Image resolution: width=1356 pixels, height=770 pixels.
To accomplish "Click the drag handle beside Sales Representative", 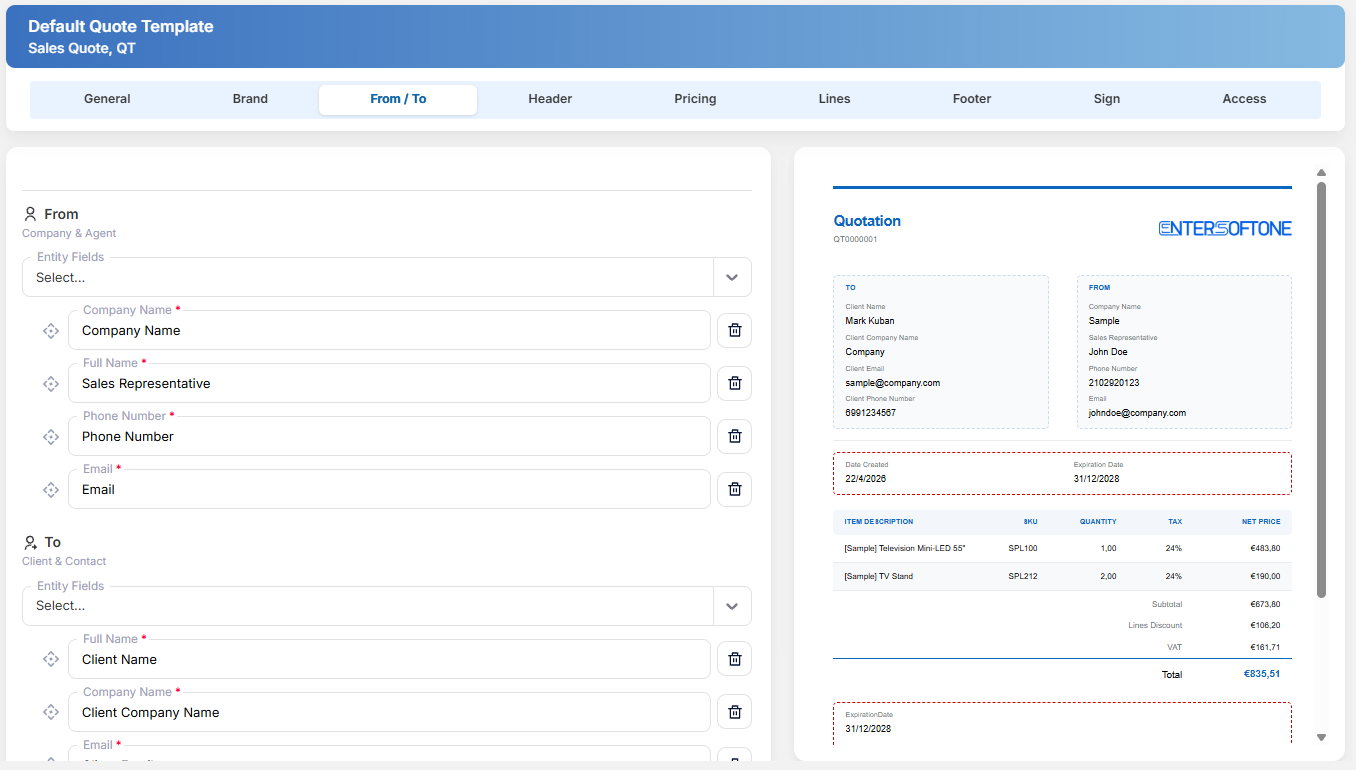I will click(x=51, y=384).
